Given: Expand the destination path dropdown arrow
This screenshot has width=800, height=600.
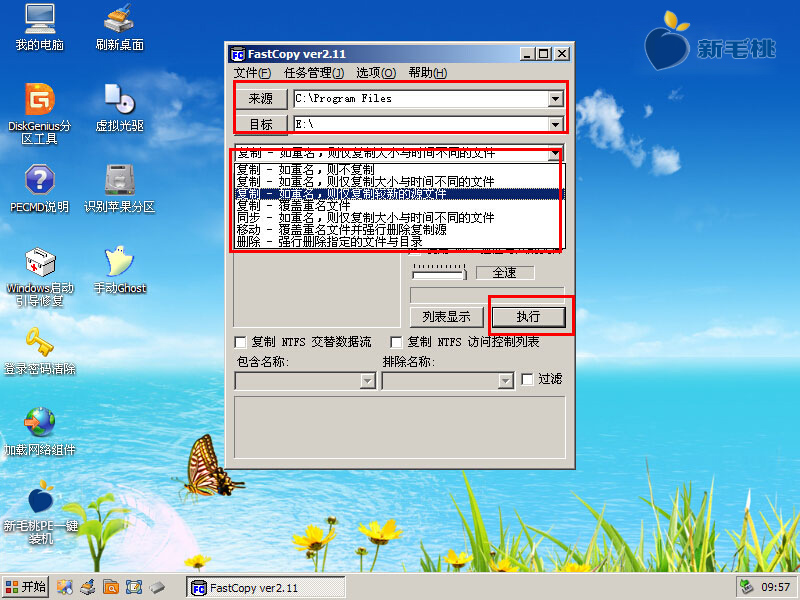Looking at the screenshot, I should tap(556, 124).
